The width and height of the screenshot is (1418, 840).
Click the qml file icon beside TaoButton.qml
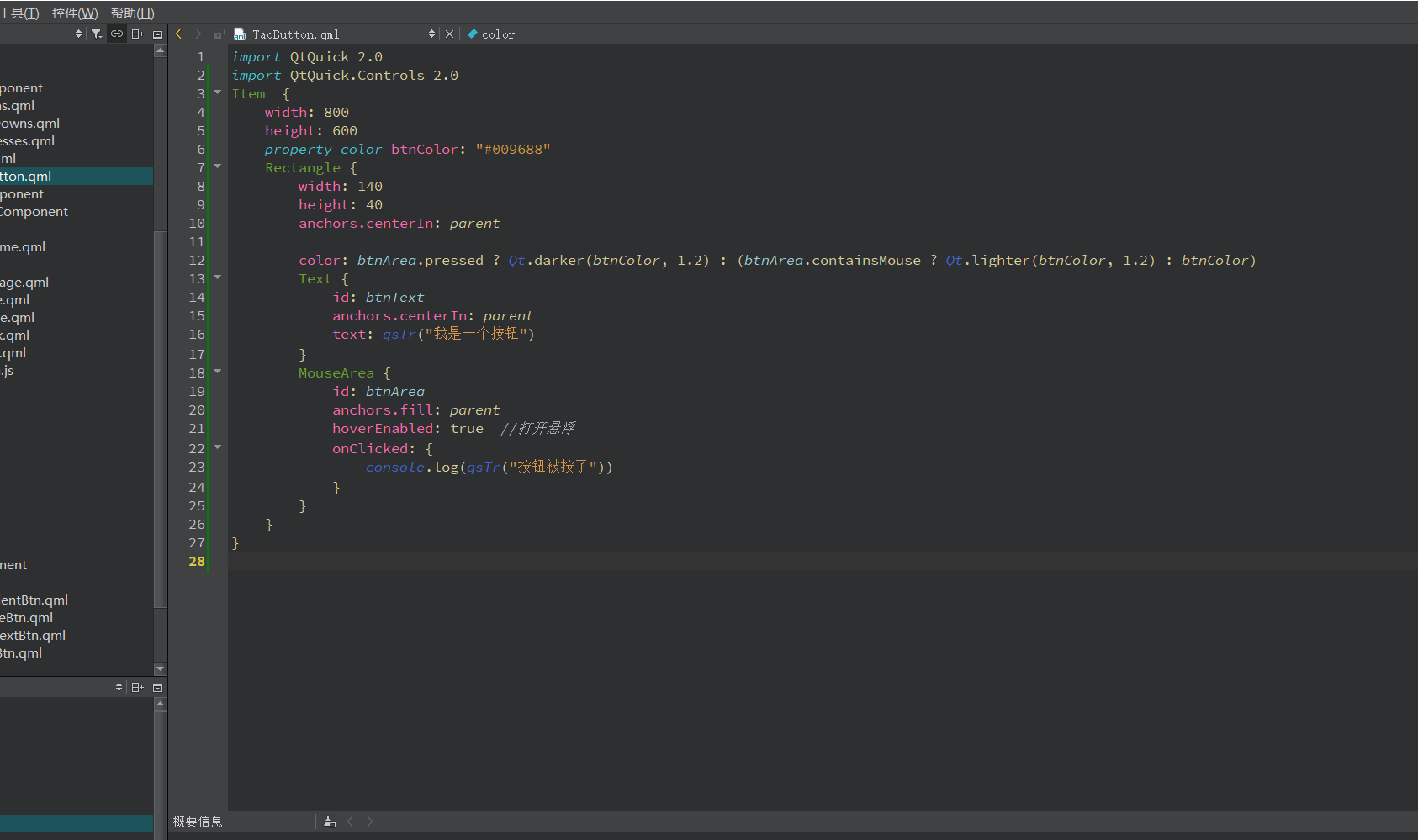click(x=240, y=34)
